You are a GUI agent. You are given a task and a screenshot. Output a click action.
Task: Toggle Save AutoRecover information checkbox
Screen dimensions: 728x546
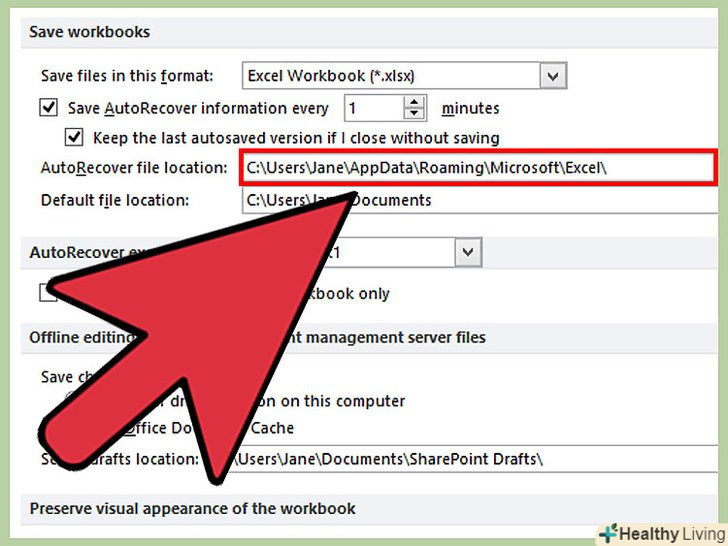(x=48, y=108)
